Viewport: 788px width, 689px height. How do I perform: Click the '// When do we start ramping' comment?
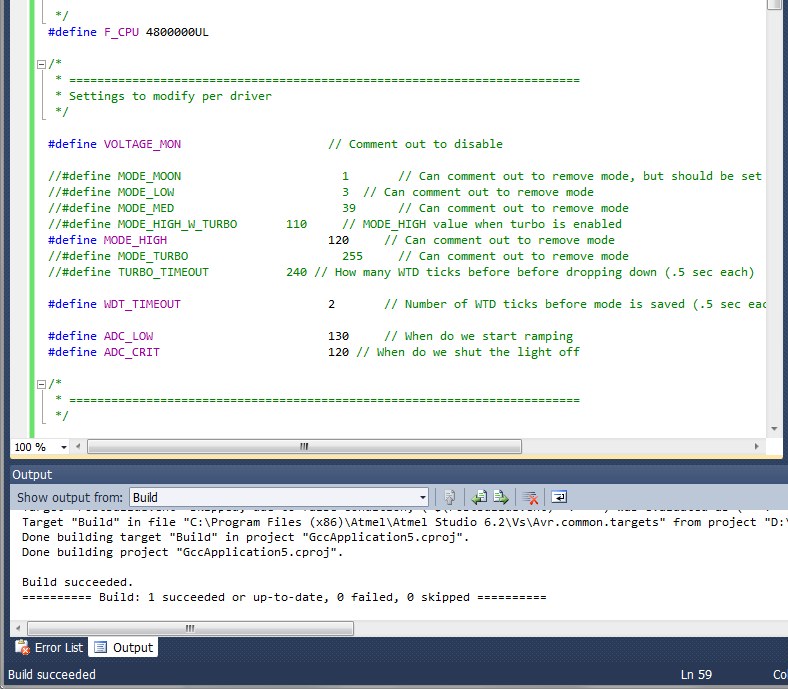tap(478, 336)
